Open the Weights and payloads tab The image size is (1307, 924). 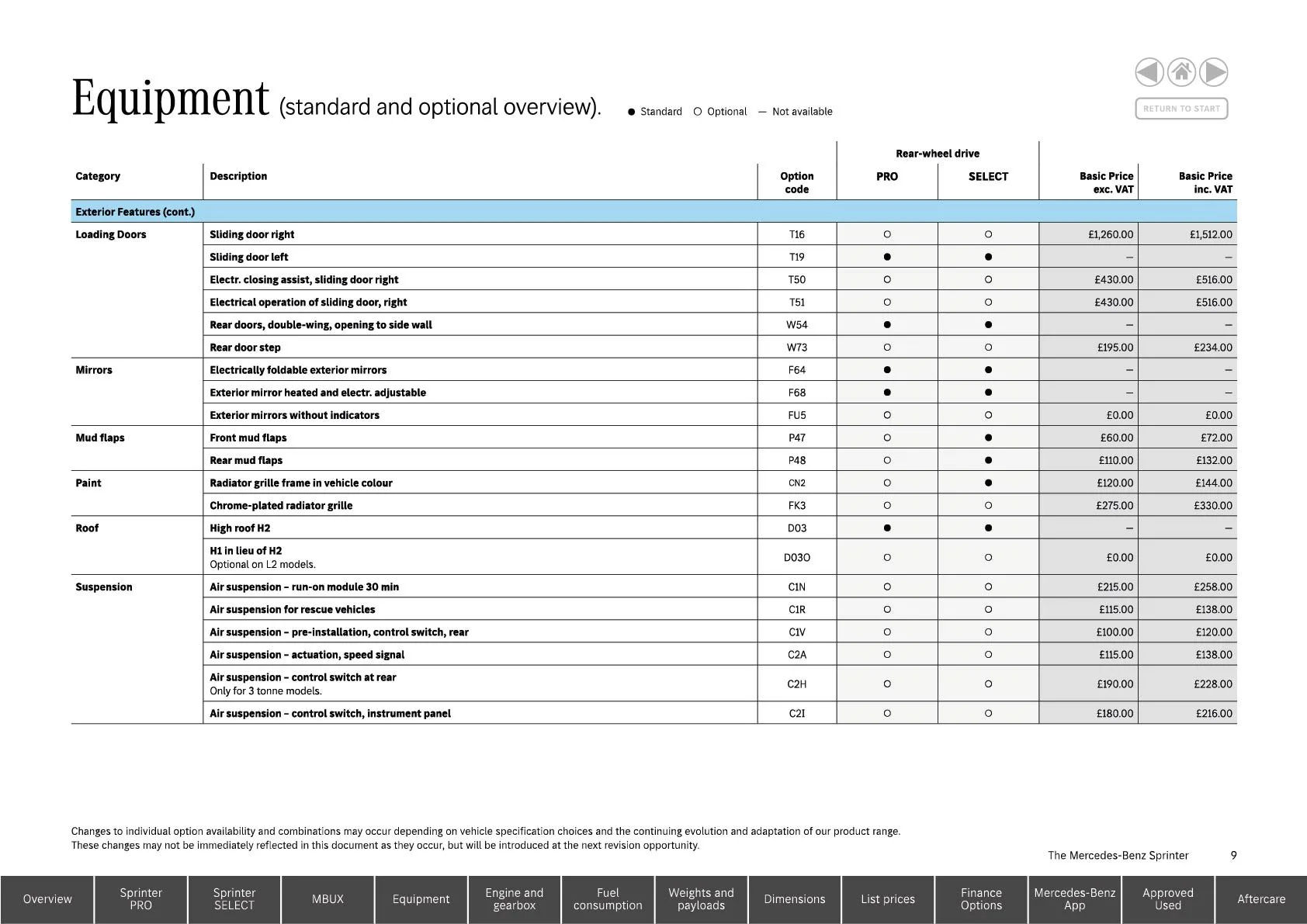coord(701,899)
